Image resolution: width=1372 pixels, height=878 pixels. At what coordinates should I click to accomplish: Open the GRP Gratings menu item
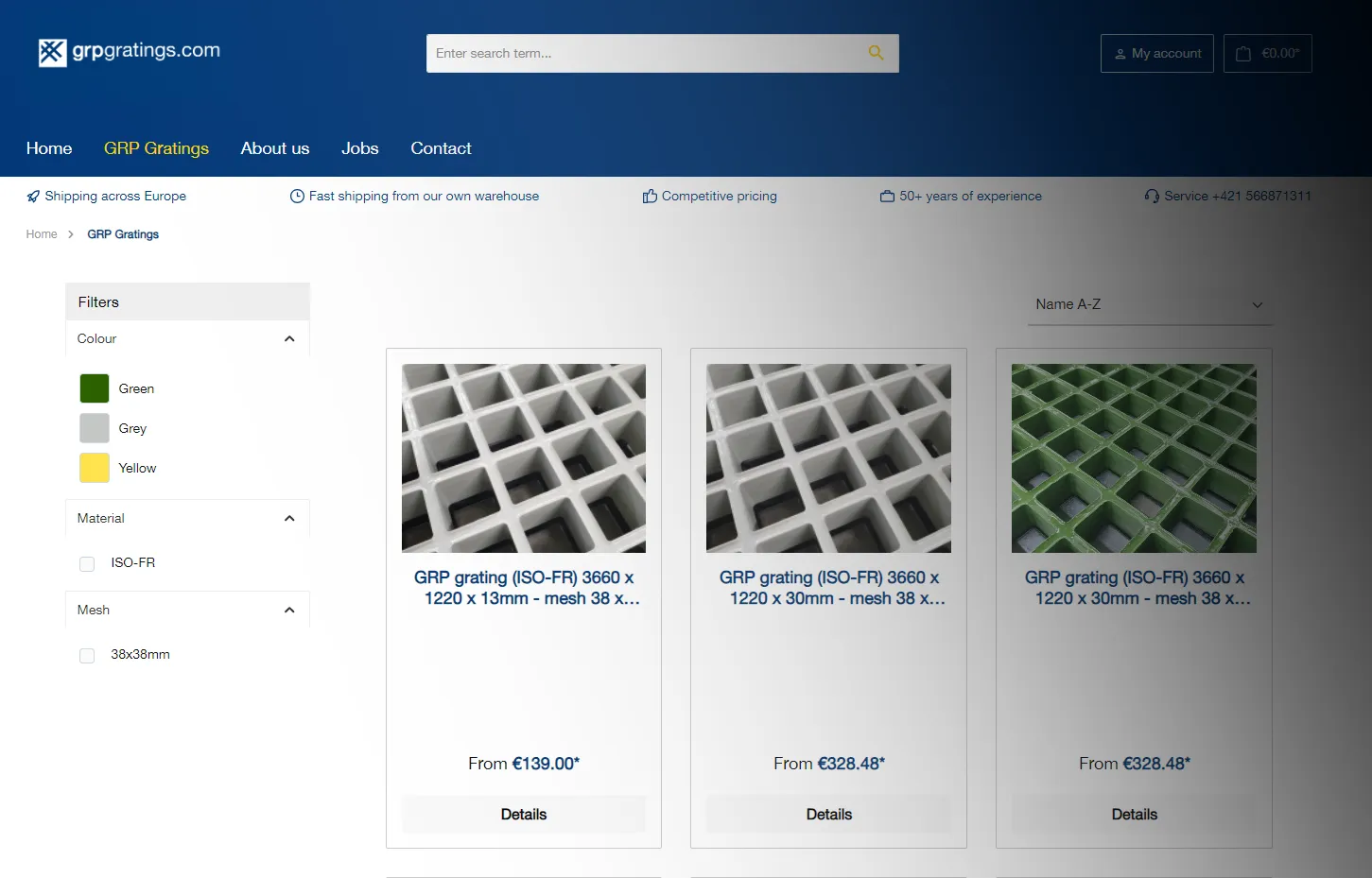(x=156, y=148)
